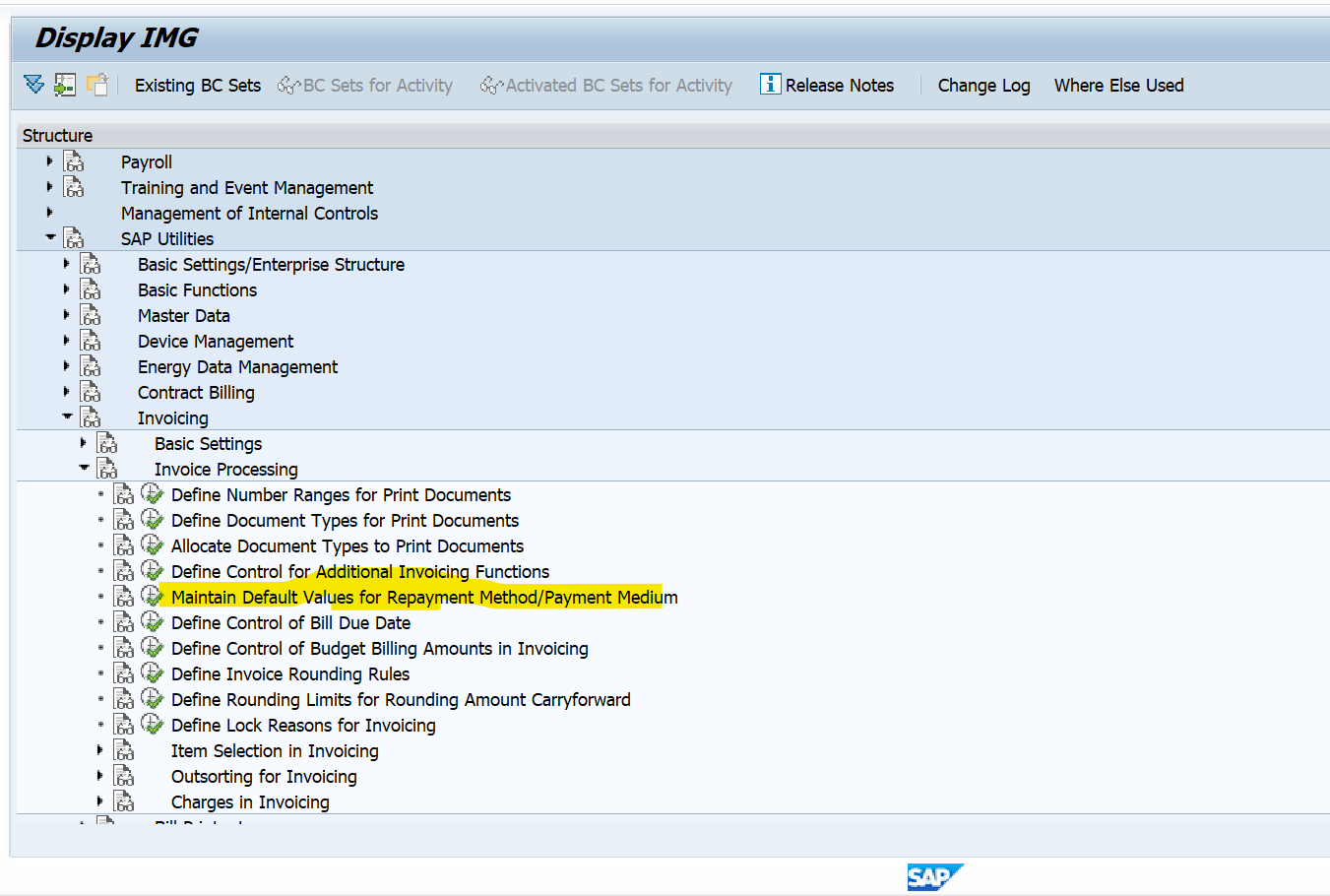Viewport: 1330px width, 896px height.
Task: Select Define Lock Reasons for Invoicing text
Action: click(303, 726)
